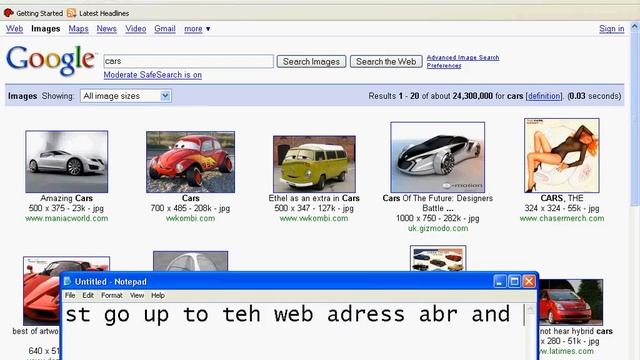Click www.wkombi.com under Ethel image
The width and height of the screenshot is (640, 360).
[314, 218]
